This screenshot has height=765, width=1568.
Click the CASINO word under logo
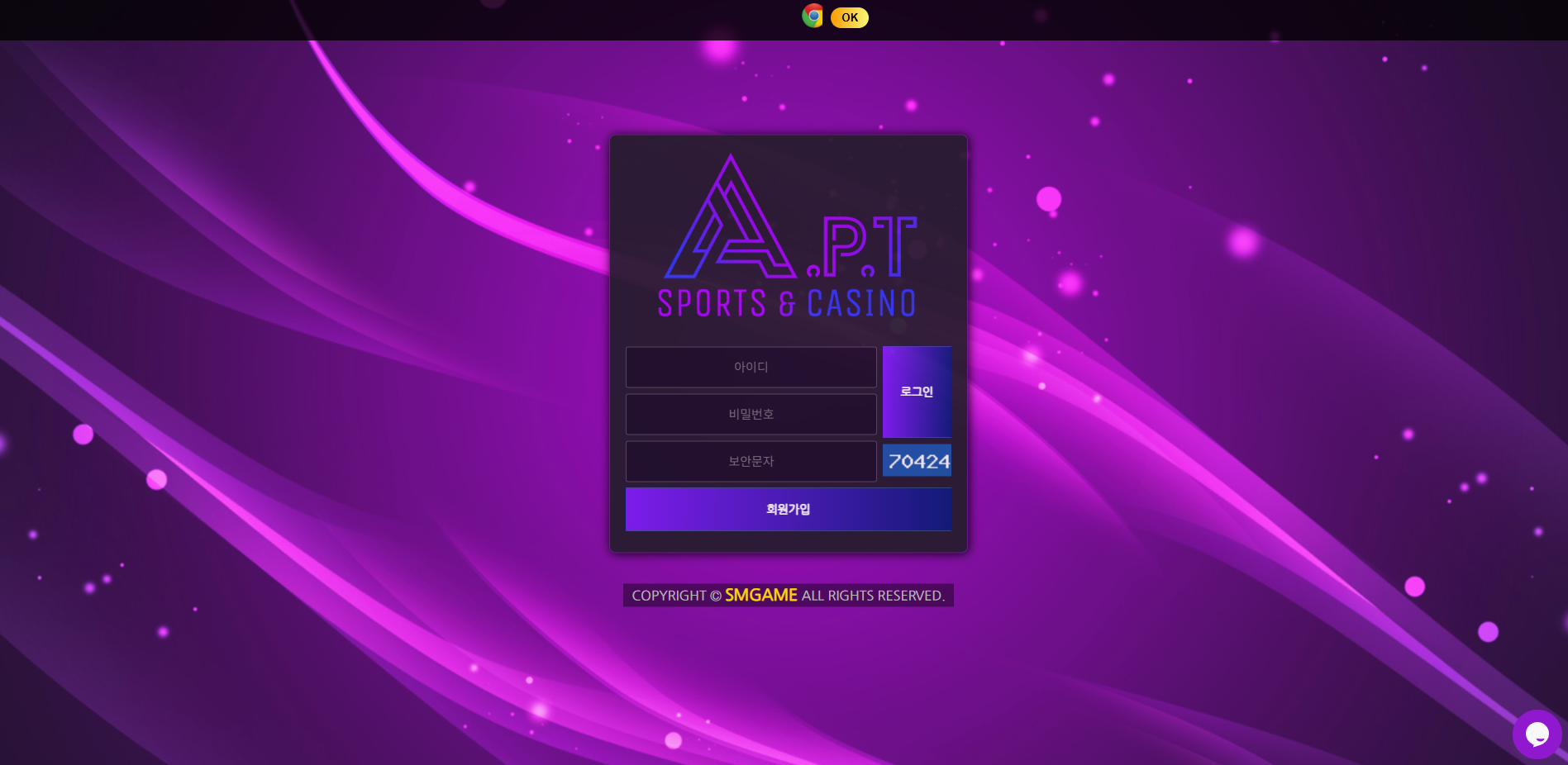[x=861, y=303]
